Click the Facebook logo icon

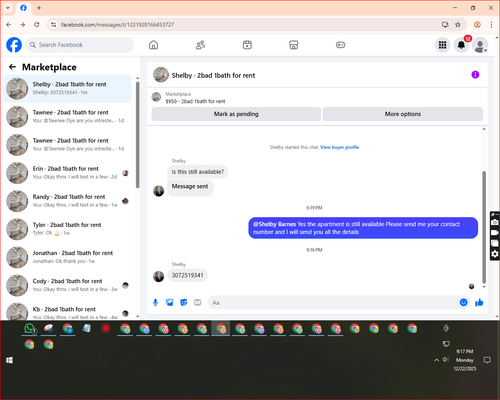click(x=14, y=45)
